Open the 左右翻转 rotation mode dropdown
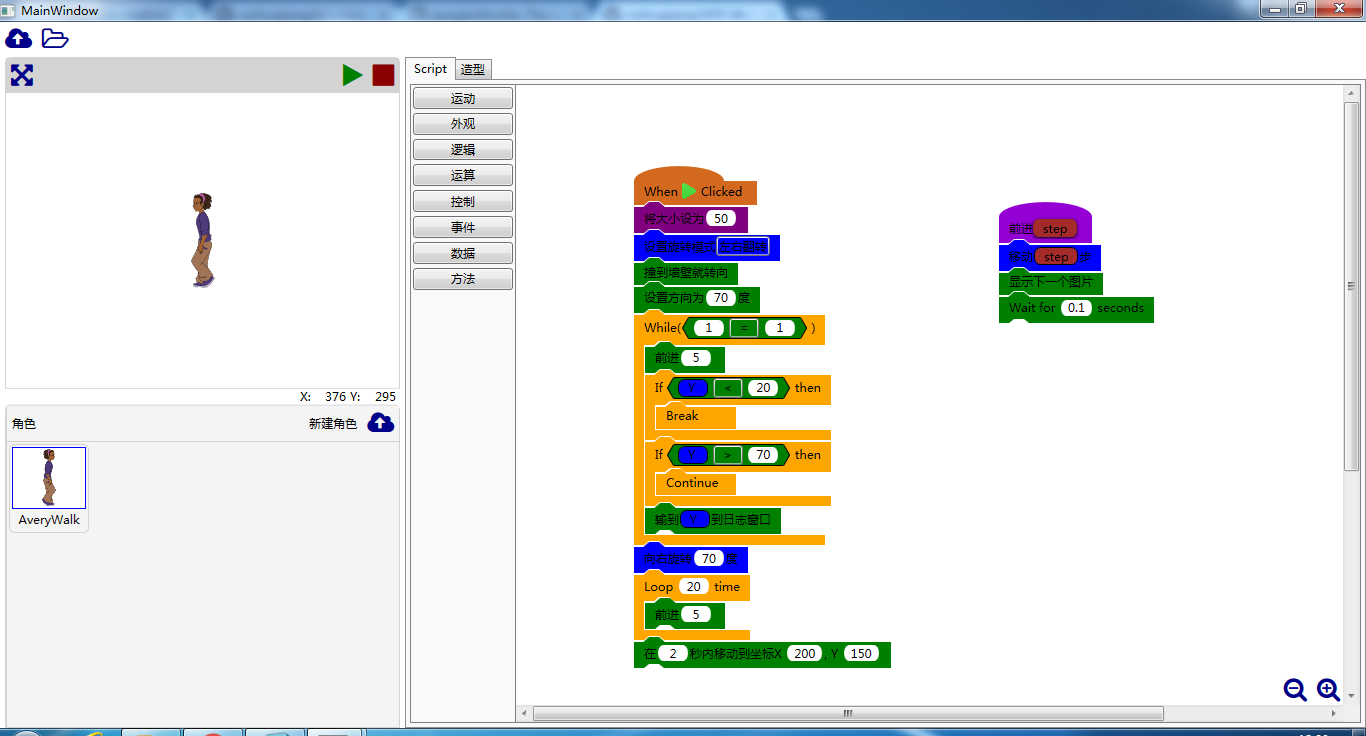1366x736 pixels. pyautogui.click(x=743, y=247)
